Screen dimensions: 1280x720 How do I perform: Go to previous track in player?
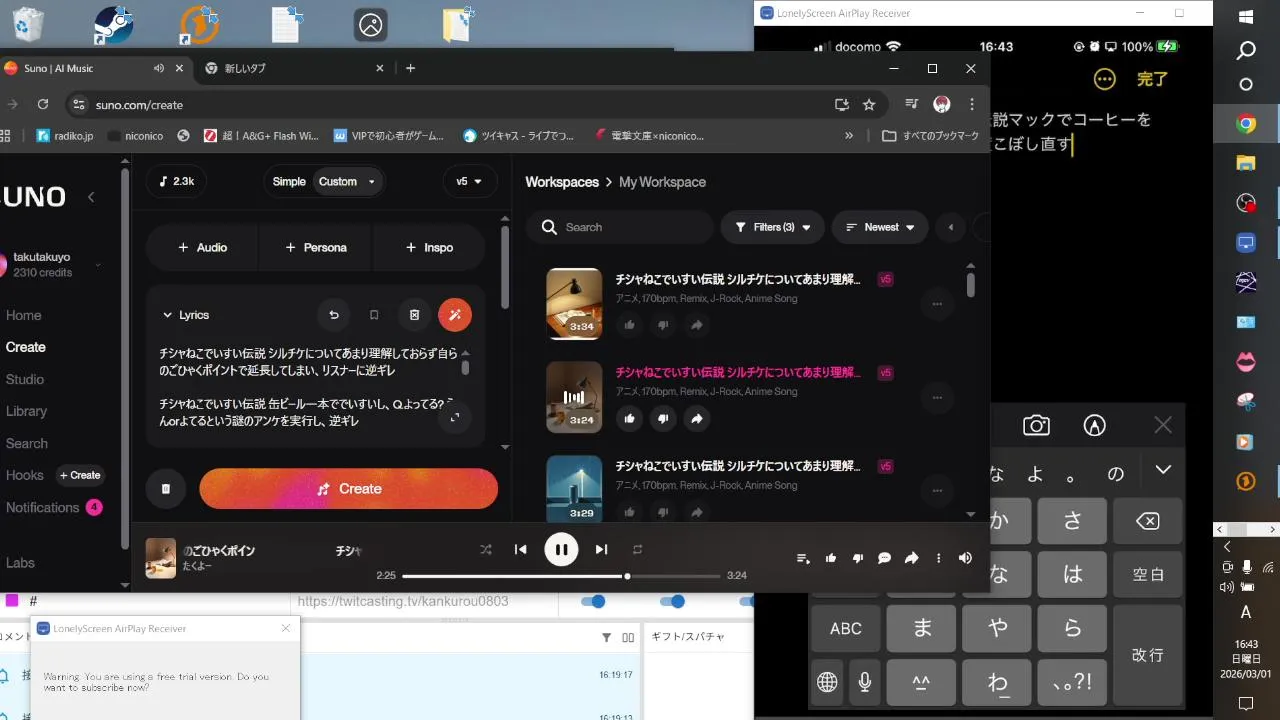(x=520, y=549)
